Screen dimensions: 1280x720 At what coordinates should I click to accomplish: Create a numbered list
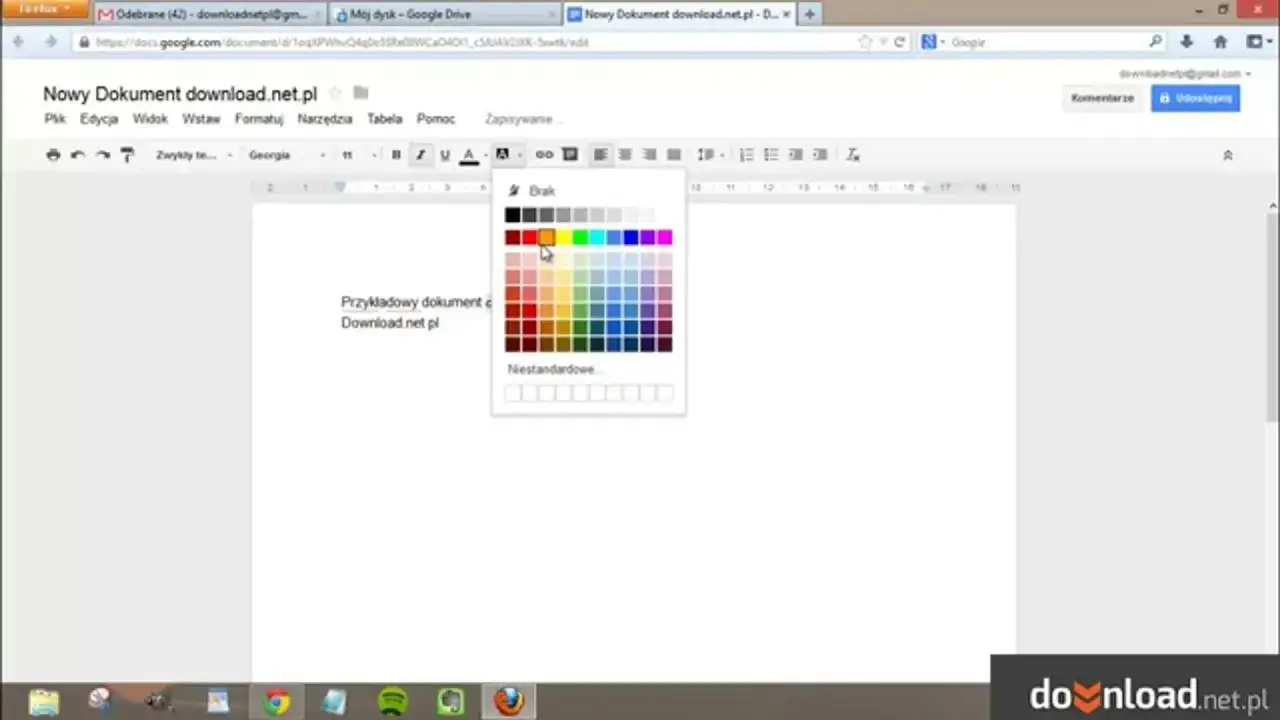click(746, 155)
